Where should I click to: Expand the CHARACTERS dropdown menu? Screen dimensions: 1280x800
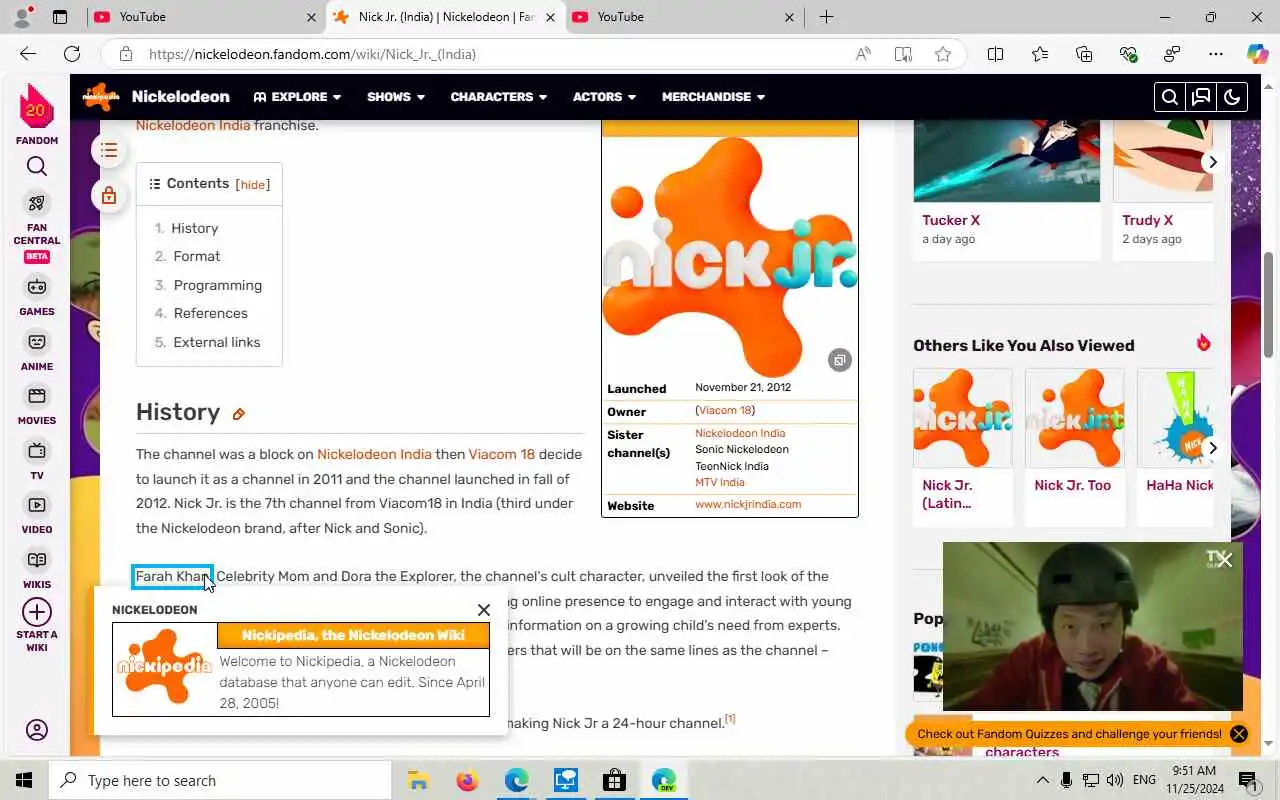point(499,97)
